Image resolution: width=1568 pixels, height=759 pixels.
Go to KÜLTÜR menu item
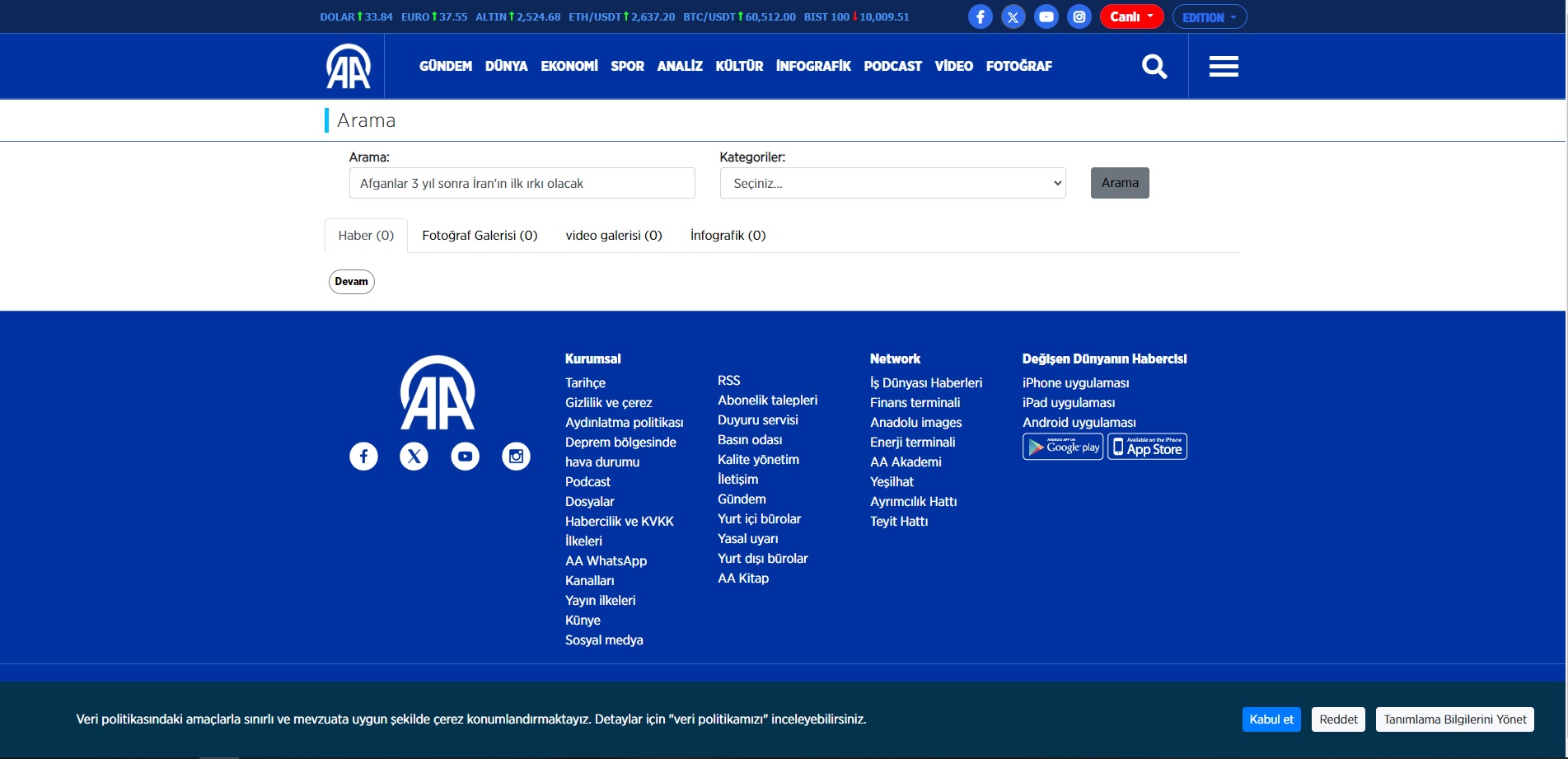pyautogui.click(x=739, y=66)
